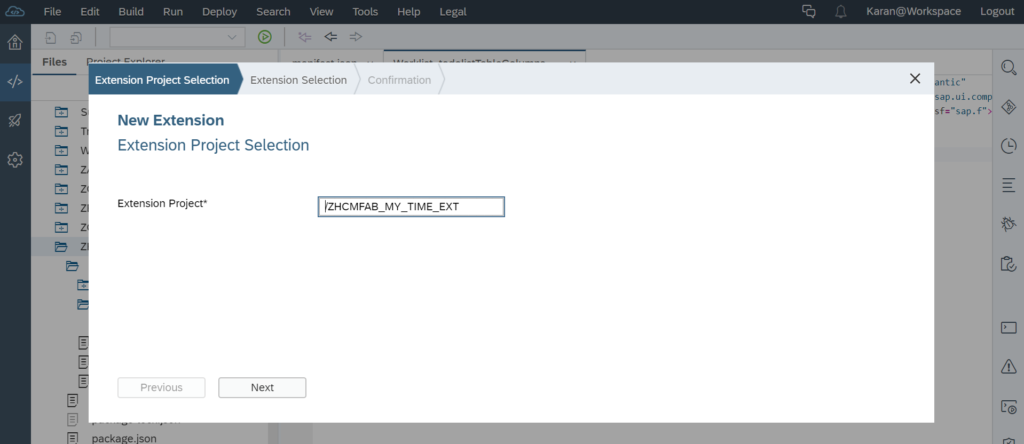Click Logout in the top bar
This screenshot has height=444, width=1024.
click(997, 11)
